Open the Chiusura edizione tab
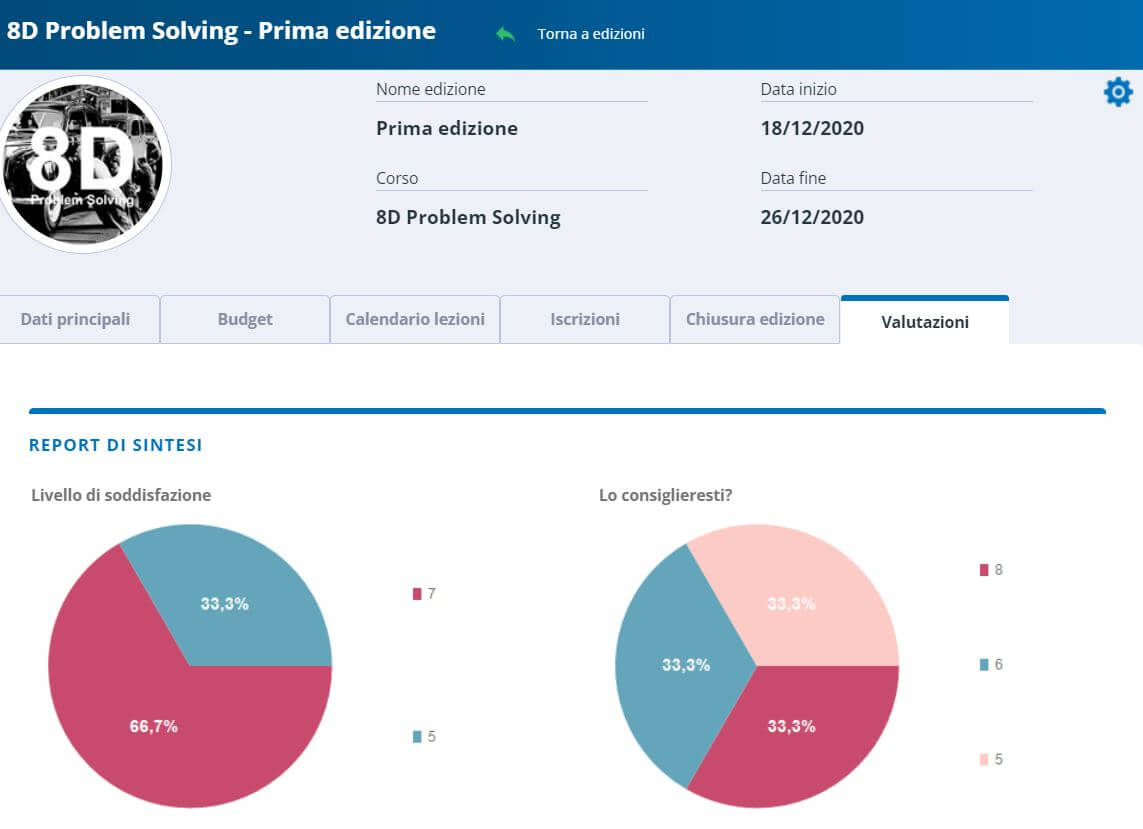This screenshot has height=829, width=1143. [x=754, y=319]
